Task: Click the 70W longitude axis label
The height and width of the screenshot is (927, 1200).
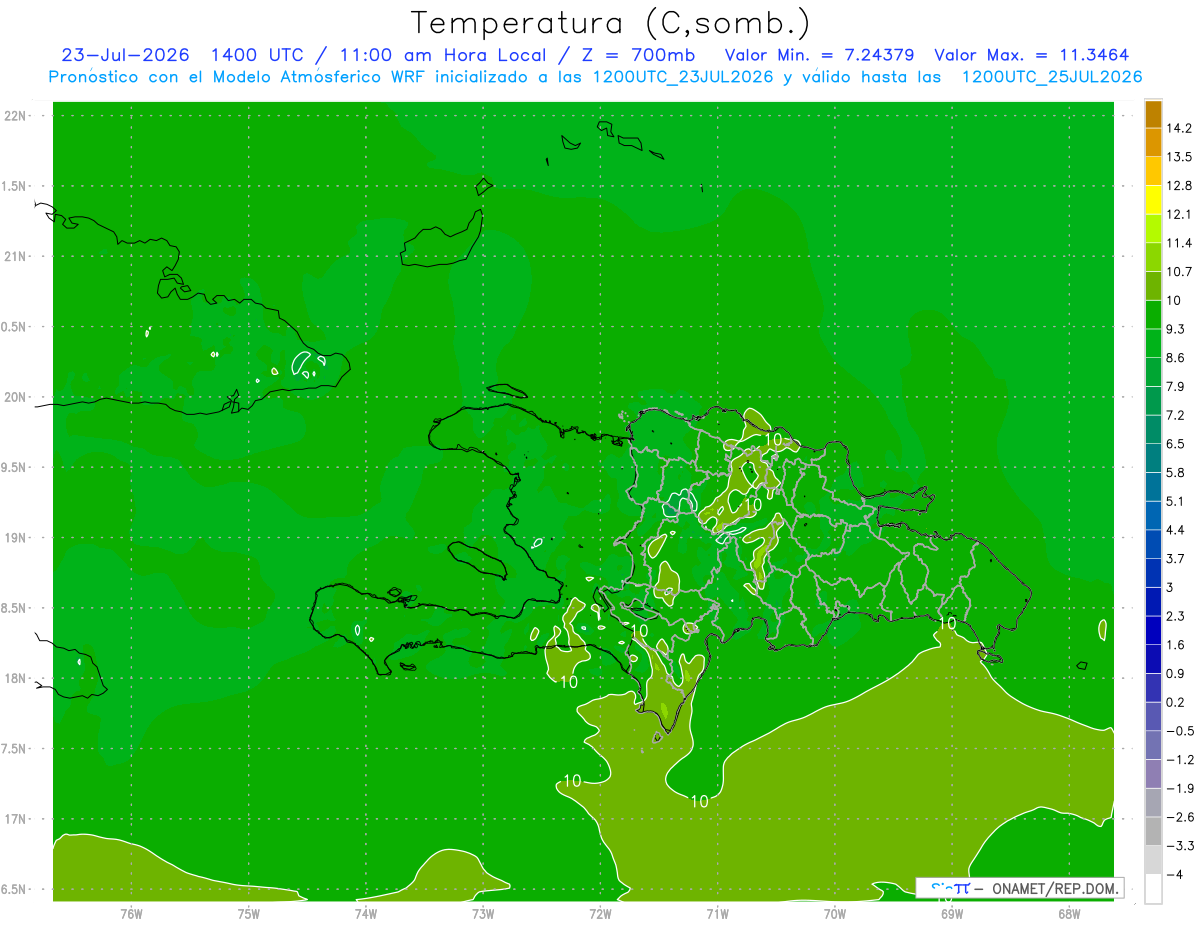Action: (835, 913)
